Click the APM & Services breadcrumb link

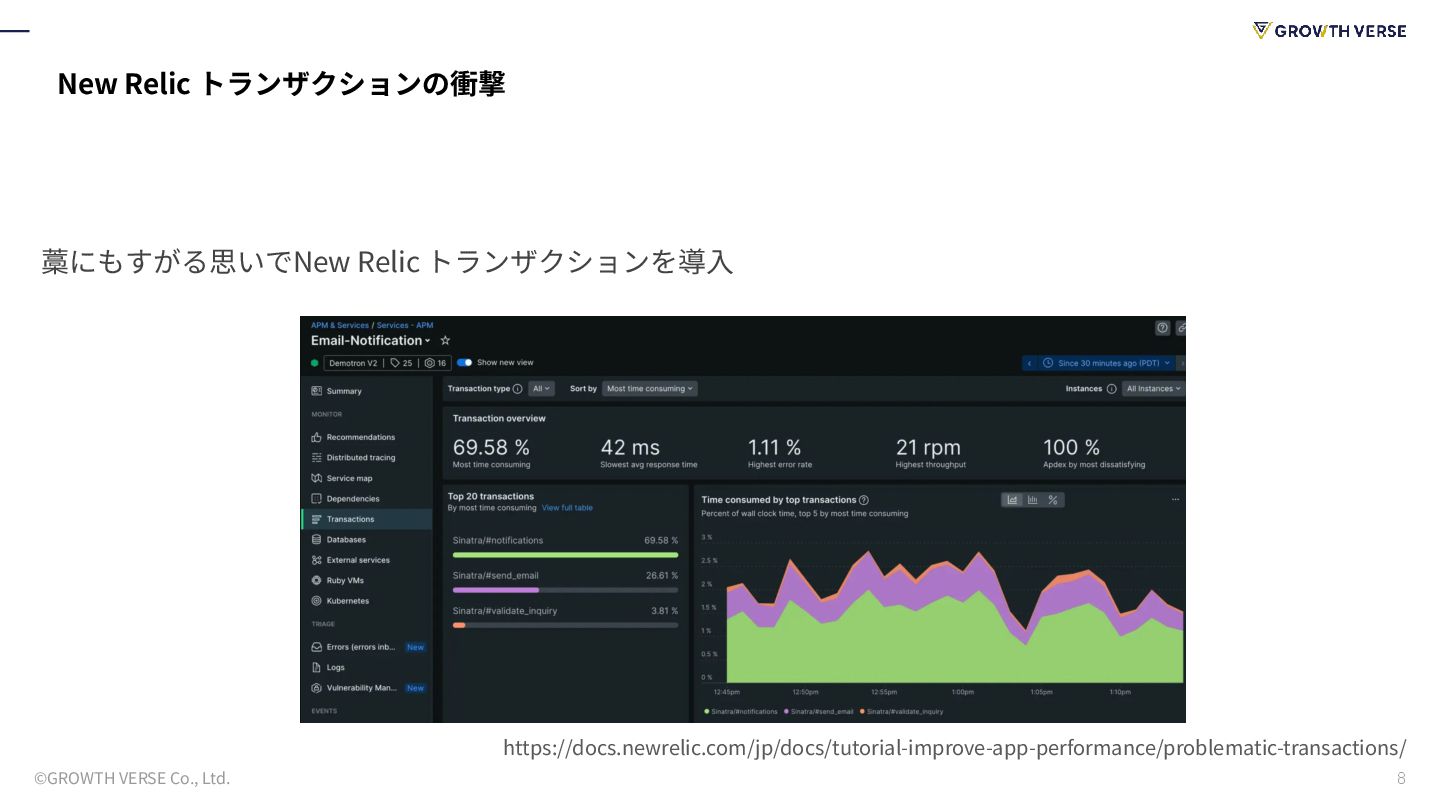pyautogui.click(x=340, y=325)
